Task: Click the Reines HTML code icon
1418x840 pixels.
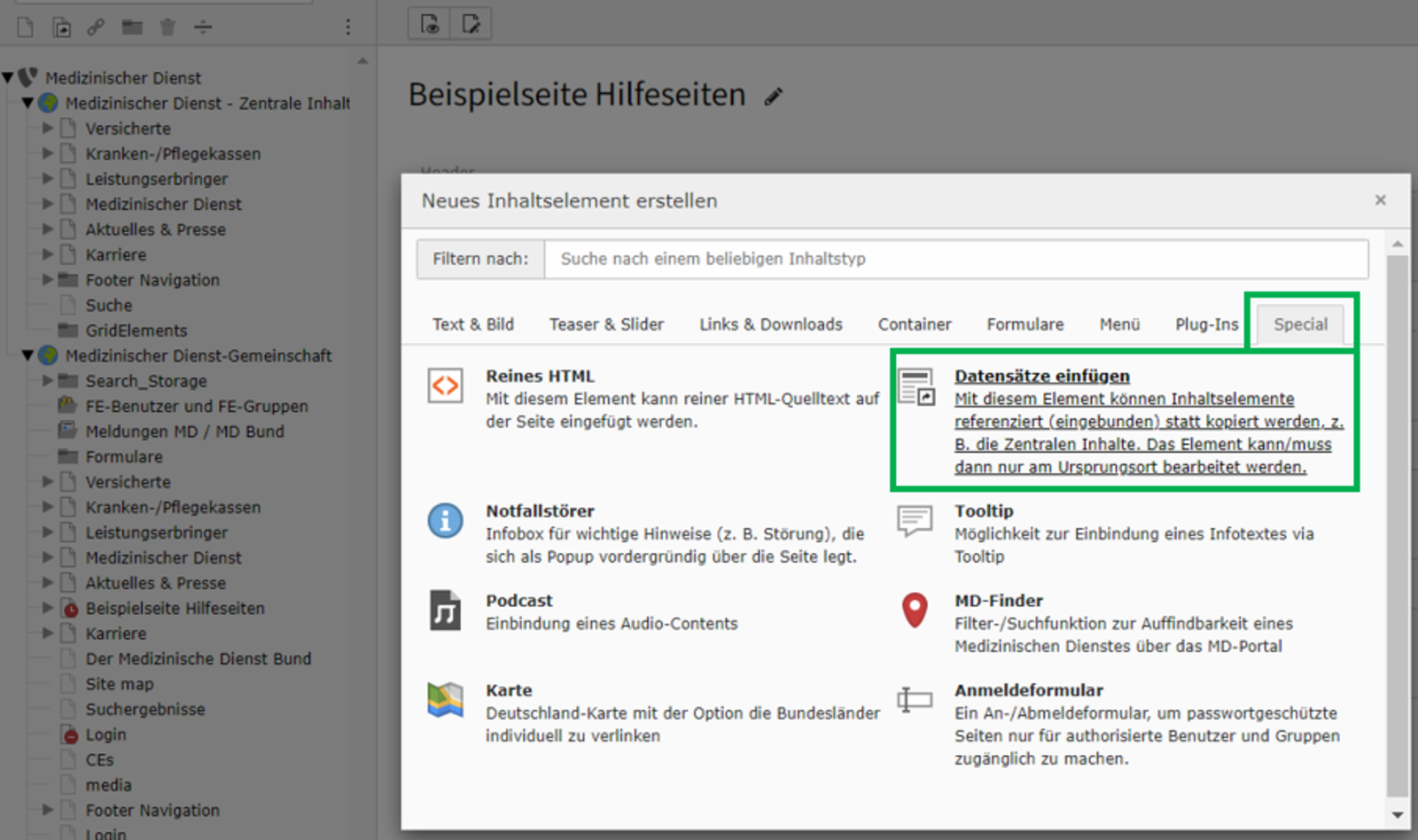Action: [x=446, y=386]
